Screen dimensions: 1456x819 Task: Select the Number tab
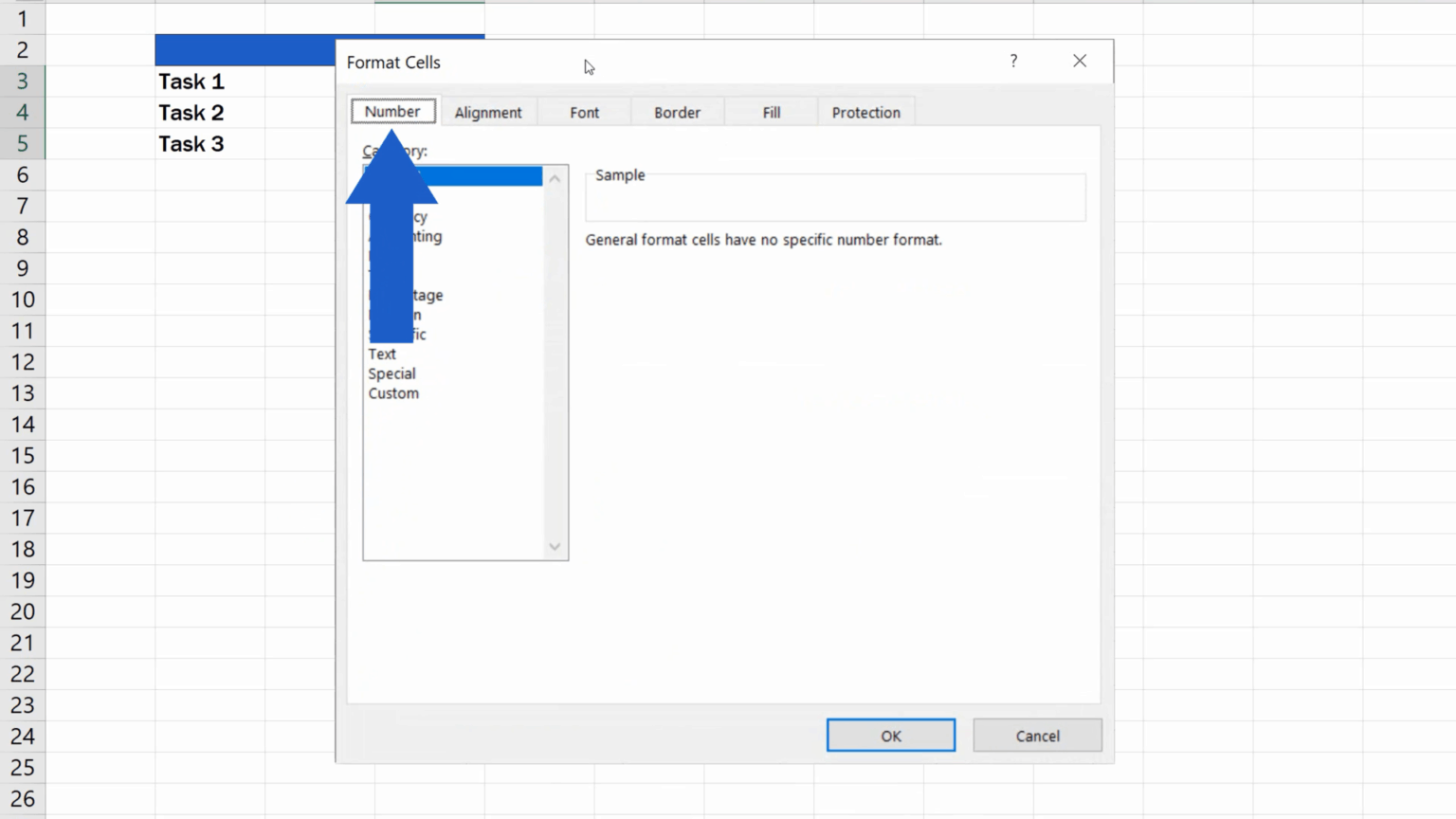pyautogui.click(x=392, y=111)
